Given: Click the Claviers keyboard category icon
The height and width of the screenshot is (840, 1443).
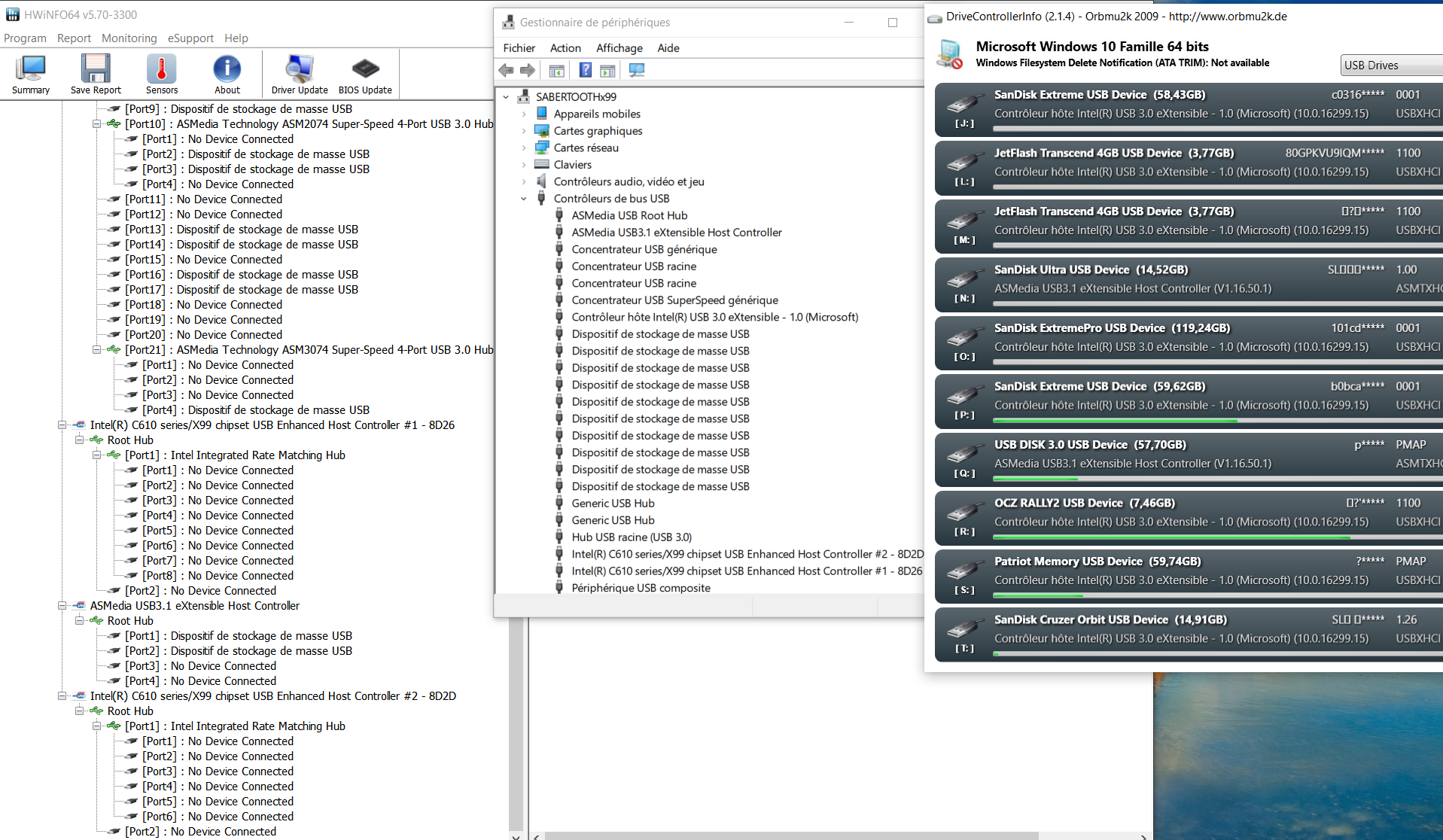Looking at the screenshot, I should 541,164.
